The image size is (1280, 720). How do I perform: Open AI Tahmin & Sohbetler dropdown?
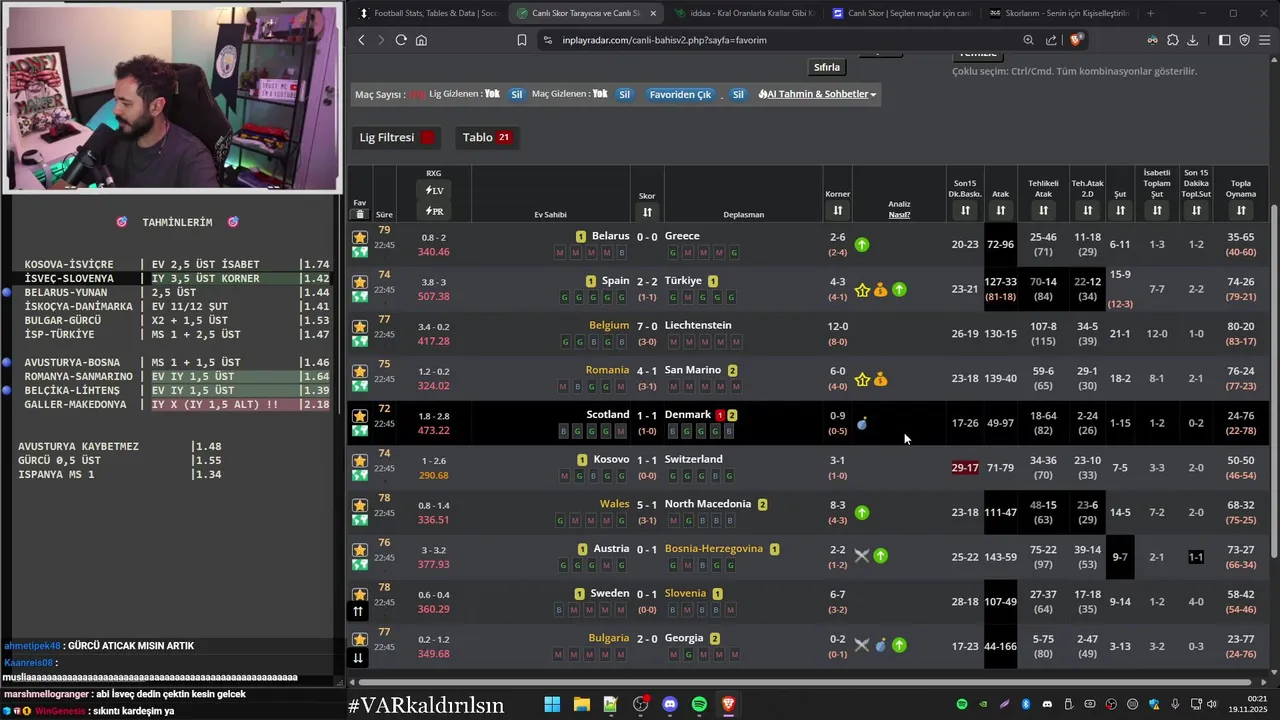[x=817, y=94]
